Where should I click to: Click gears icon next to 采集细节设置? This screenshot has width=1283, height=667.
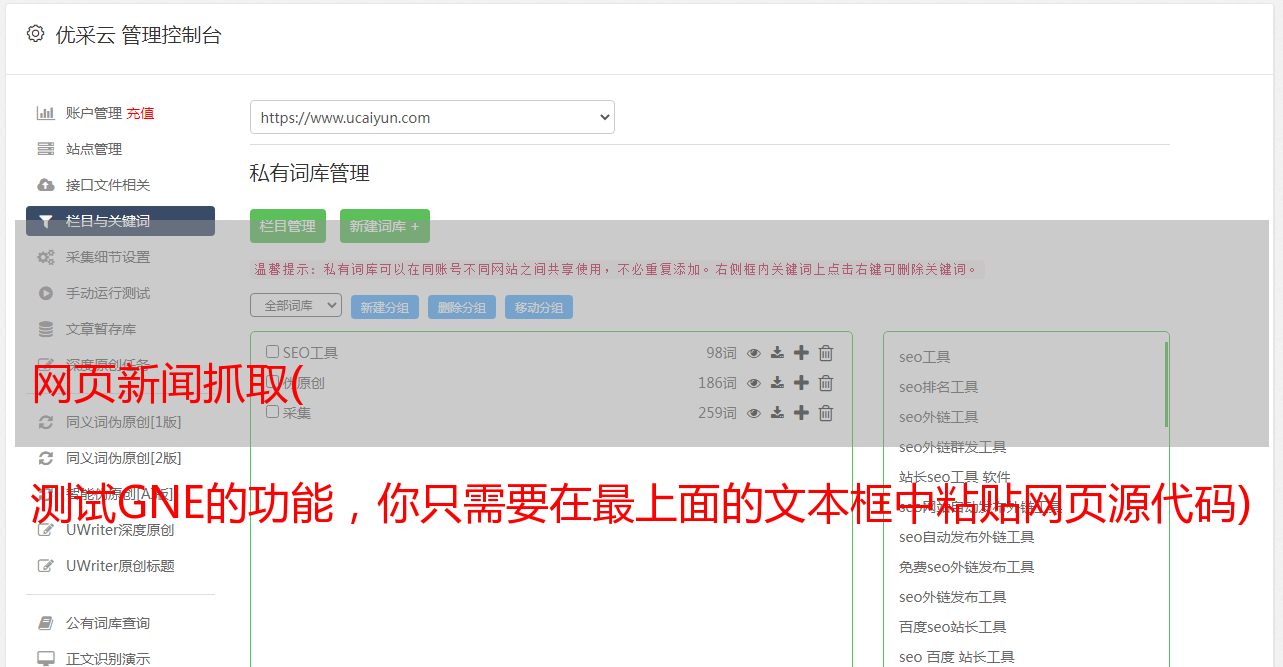[46, 257]
